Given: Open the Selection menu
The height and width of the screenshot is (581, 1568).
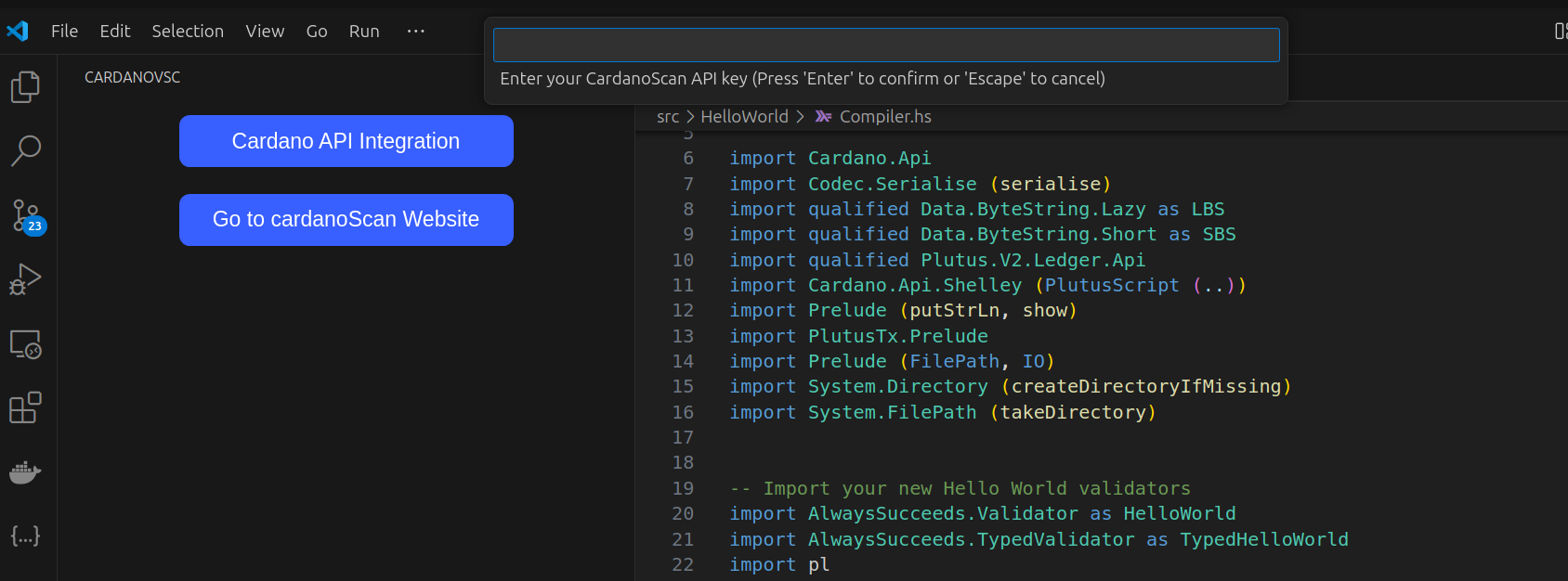Looking at the screenshot, I should pyautogui.click(x=188, y=31).
